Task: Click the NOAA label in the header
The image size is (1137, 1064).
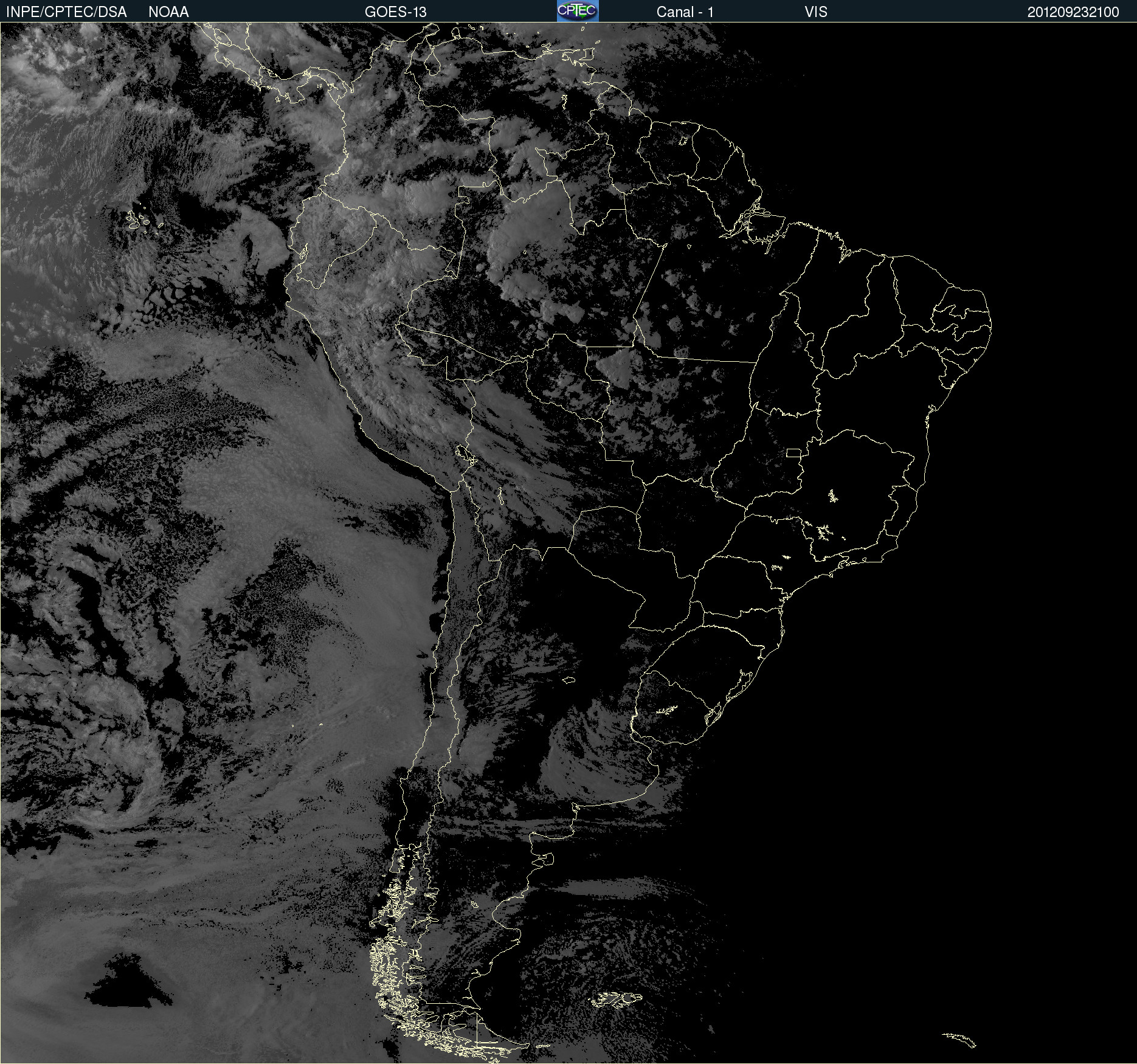Action: tap(168, 12)
